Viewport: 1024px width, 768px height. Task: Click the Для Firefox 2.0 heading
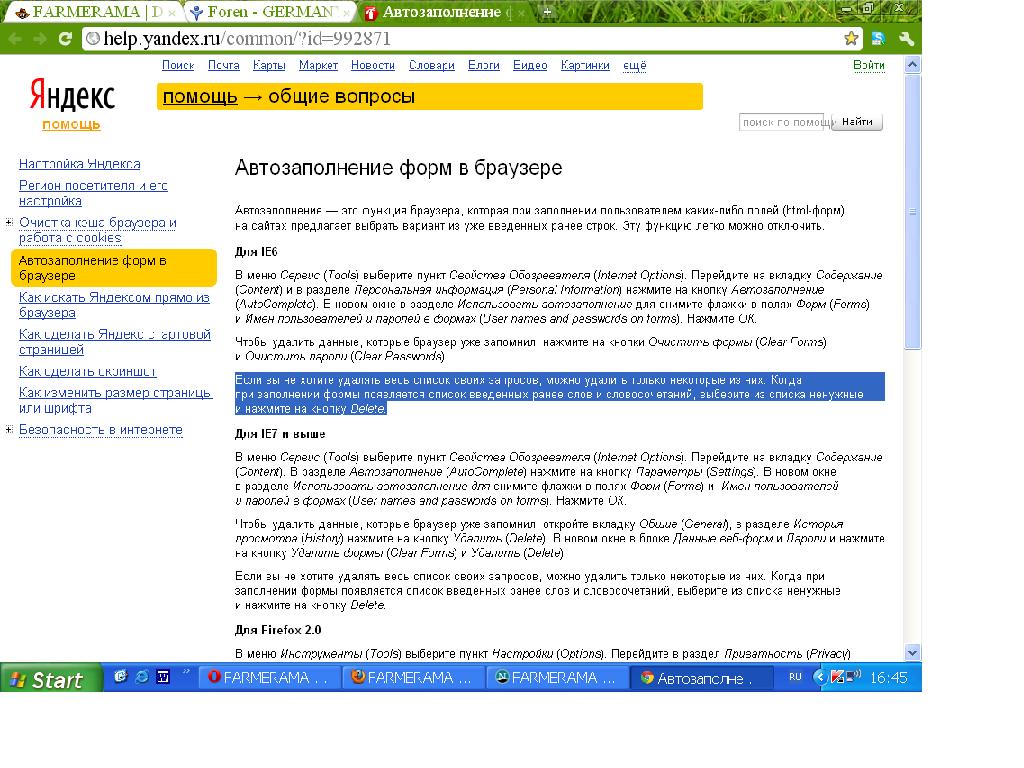[x=278, y=630]
